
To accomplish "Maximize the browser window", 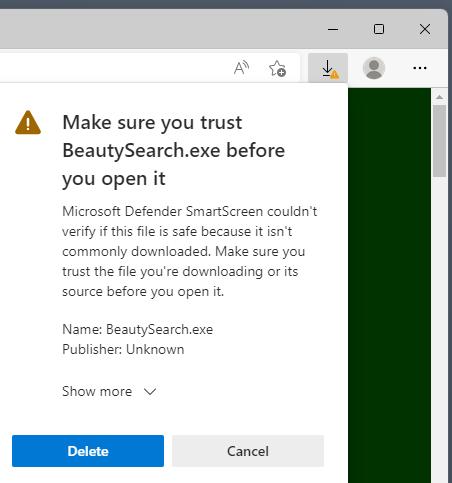I will click(379, 29).
